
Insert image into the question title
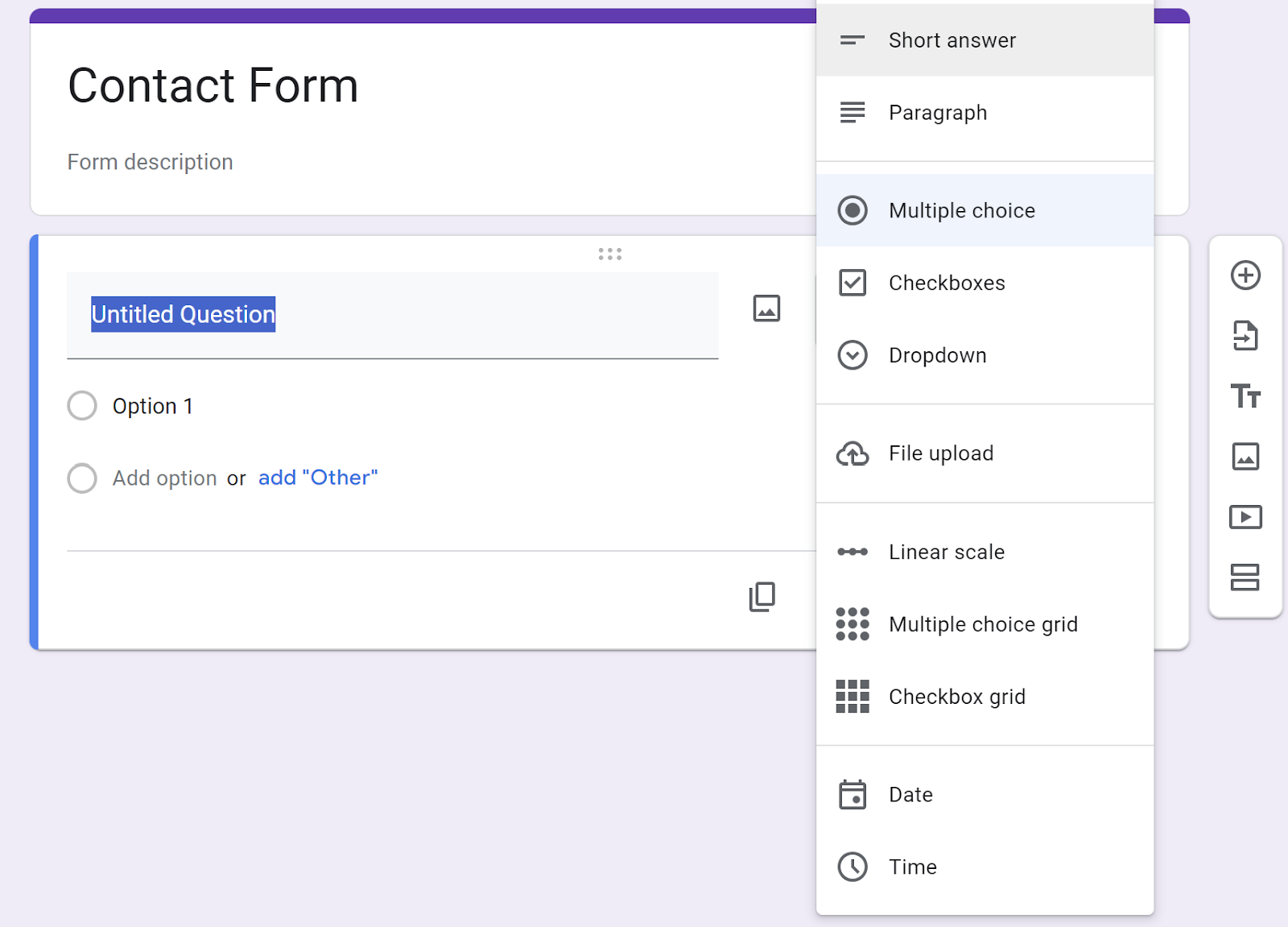pyautogui.click(x=766, y=308)
